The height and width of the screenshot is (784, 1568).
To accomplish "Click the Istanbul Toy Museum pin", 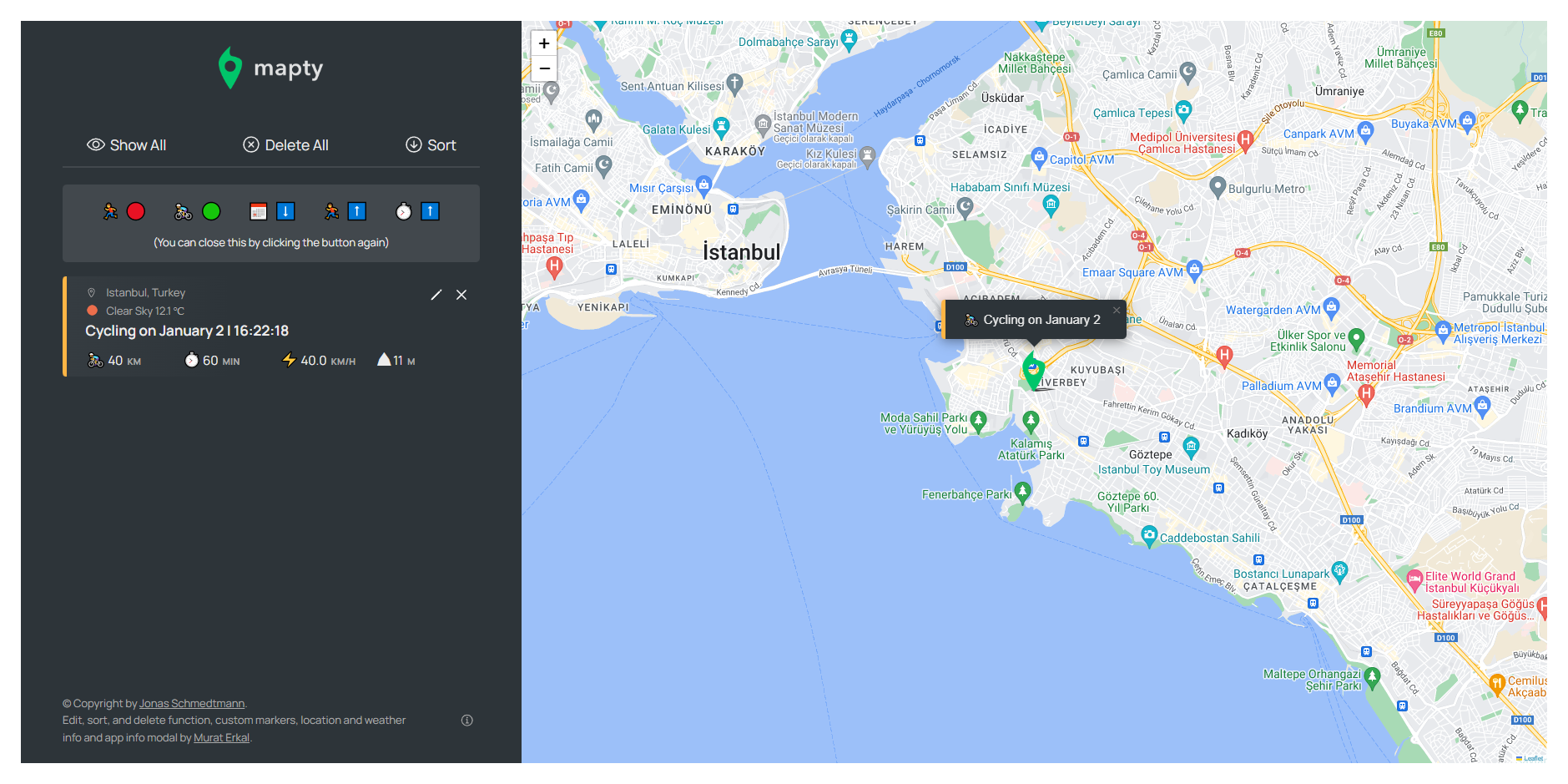I will click(1192, 448).
